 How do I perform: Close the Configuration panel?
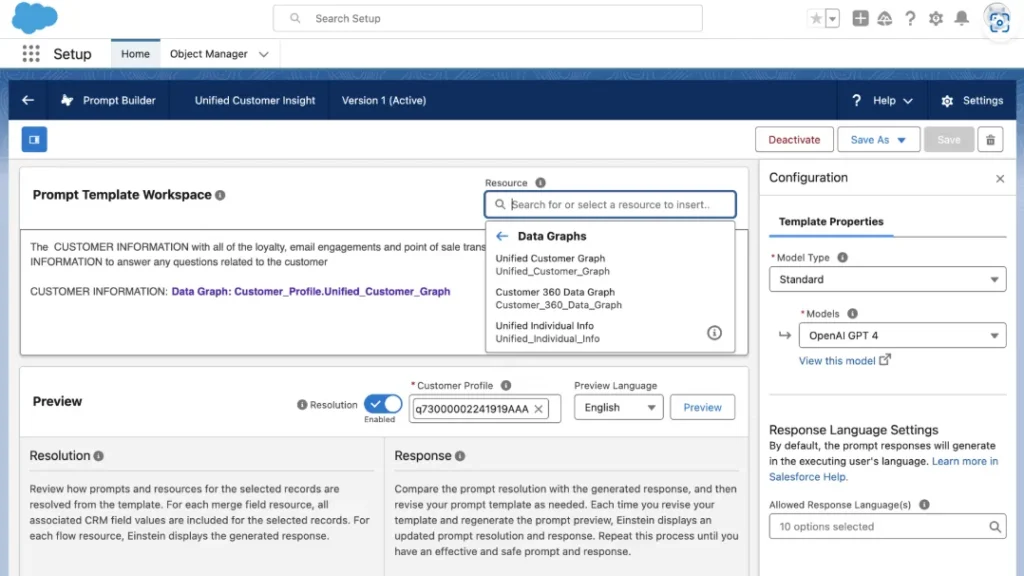pyautogui.click(x=1000, y=178)
